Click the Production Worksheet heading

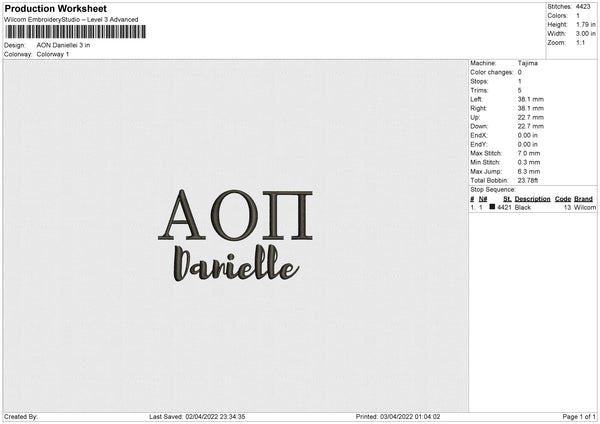point(55,8)
